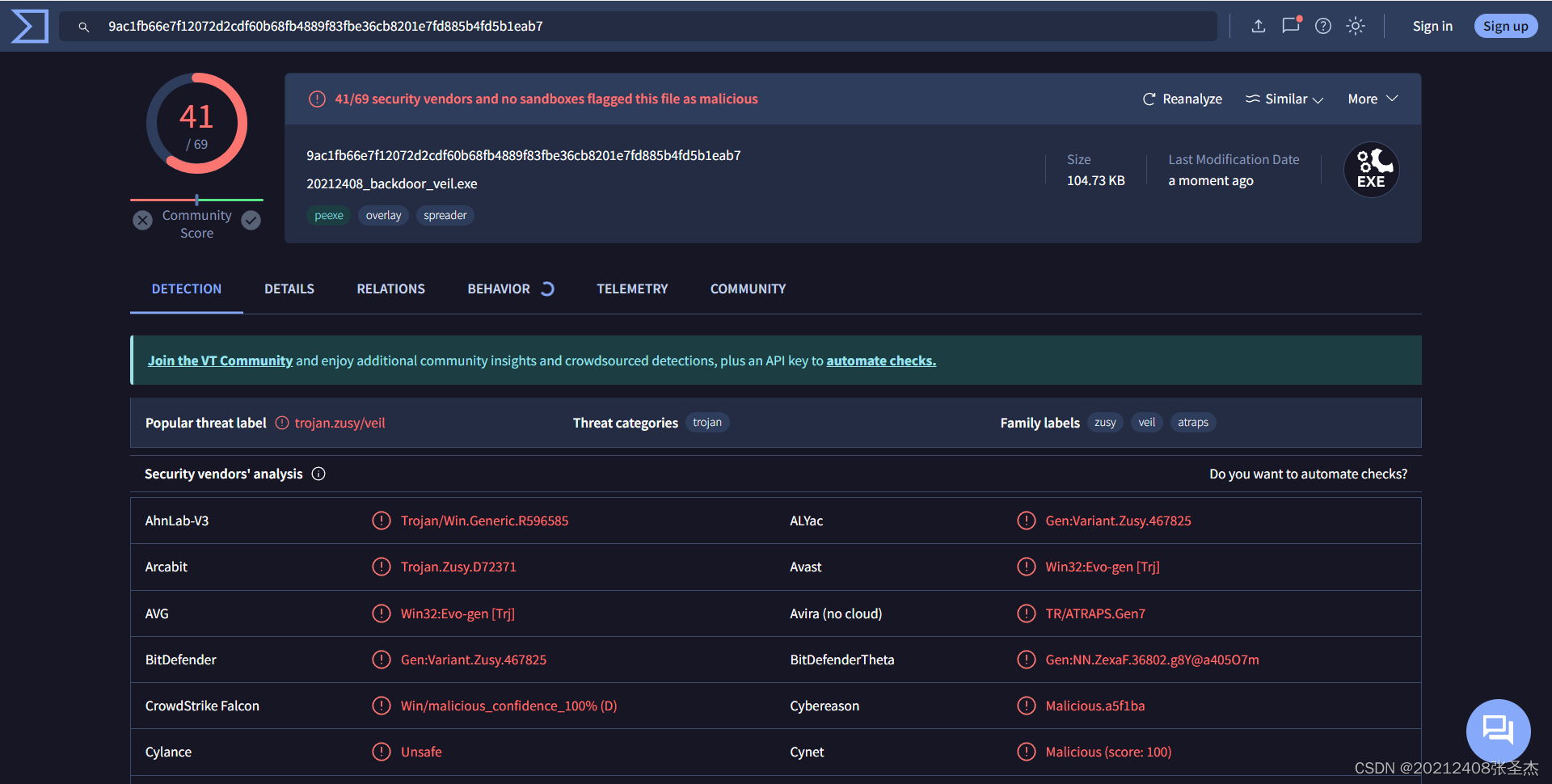The image size is (1552, 784).
Task: Open the RELATIONS tab
Action: [x=390, y=289]
